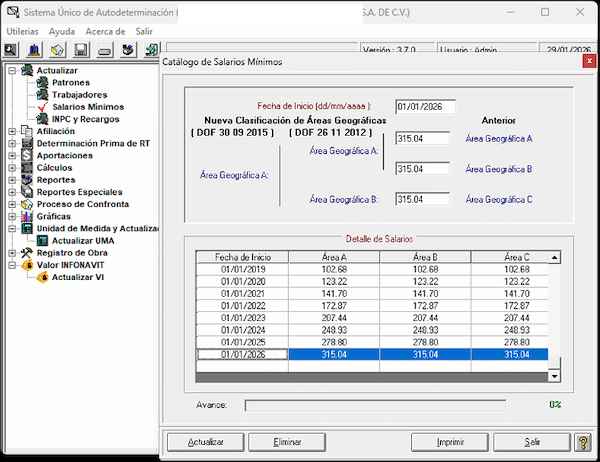Click the Eliminar button
The height and width of the screenshot is (462, 600).
tap(287, 441)
